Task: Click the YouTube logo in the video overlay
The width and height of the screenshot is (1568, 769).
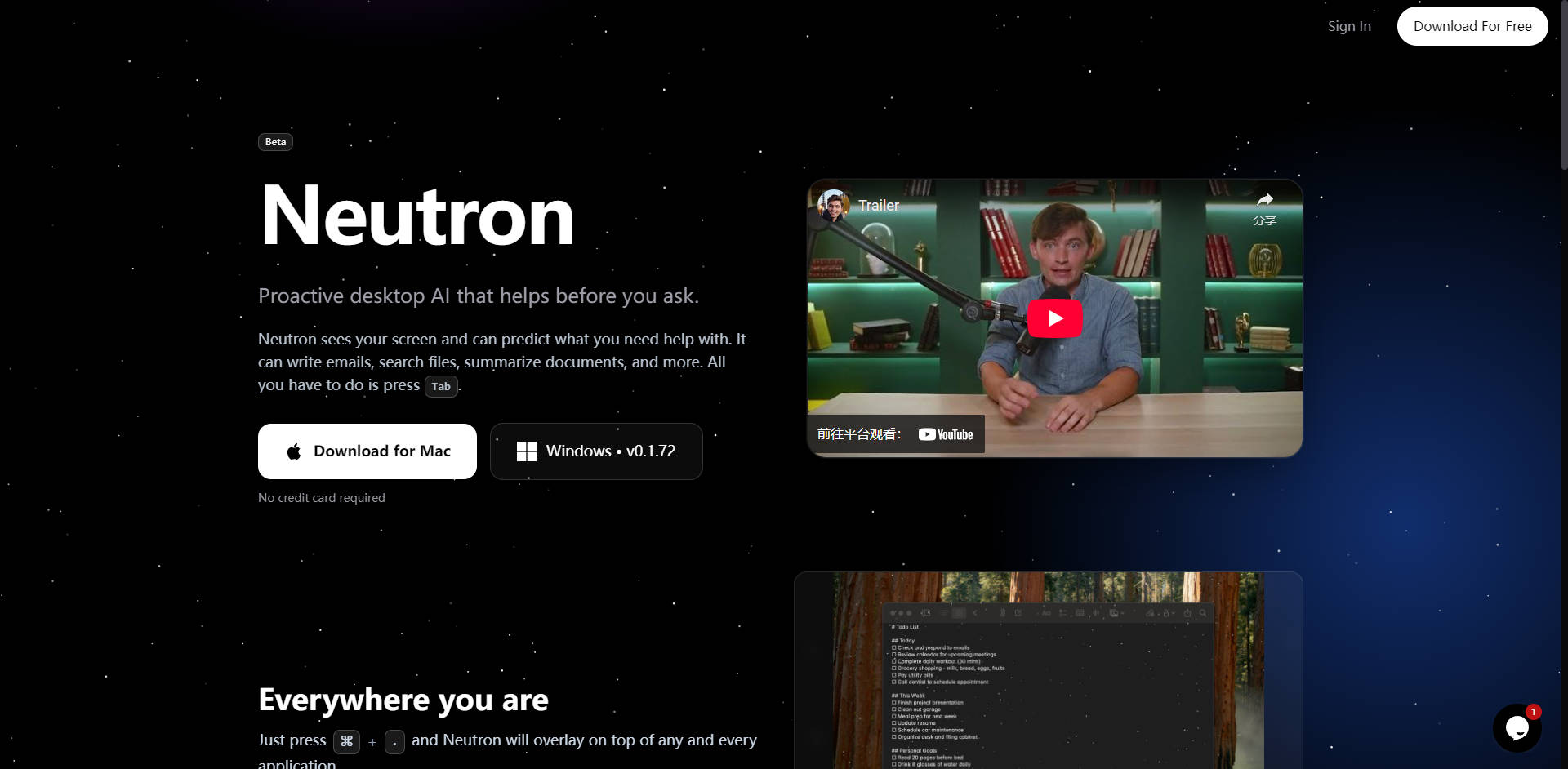Action: tap(945, 434)
